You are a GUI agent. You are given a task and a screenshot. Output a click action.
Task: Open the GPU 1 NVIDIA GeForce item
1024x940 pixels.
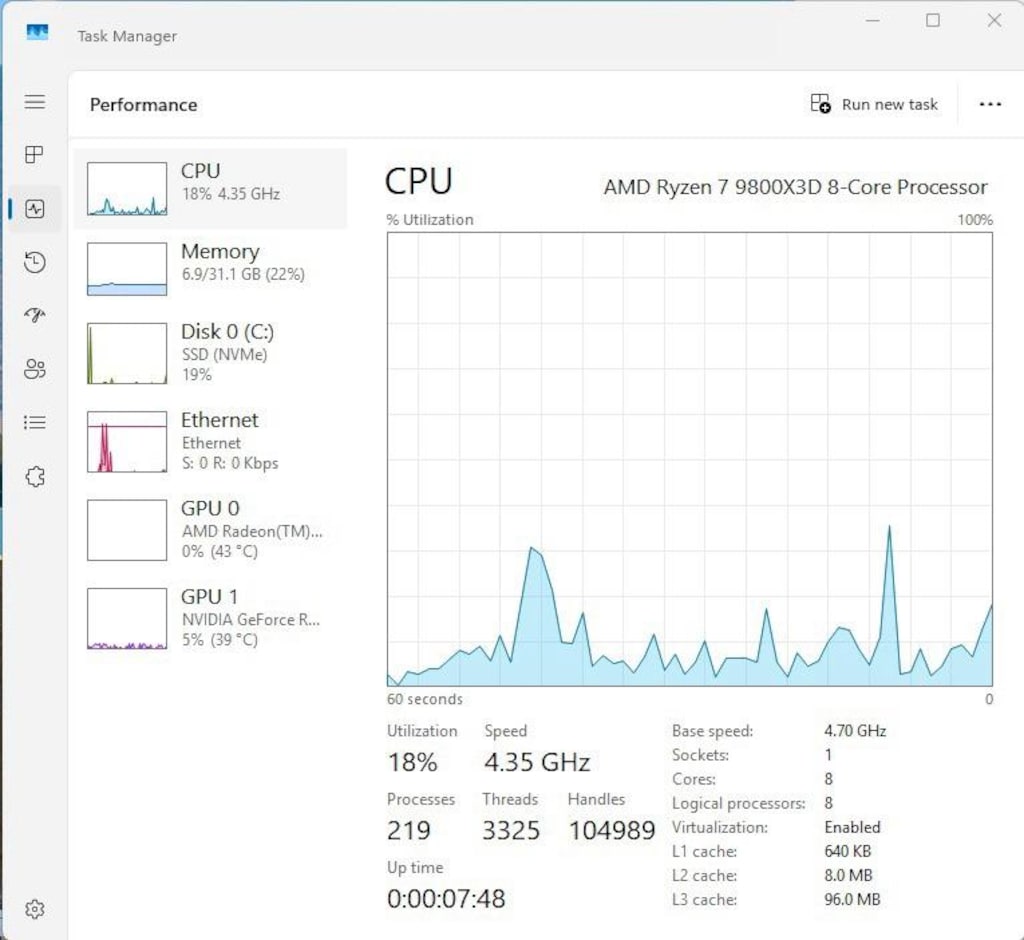click(x=210, y=618)
